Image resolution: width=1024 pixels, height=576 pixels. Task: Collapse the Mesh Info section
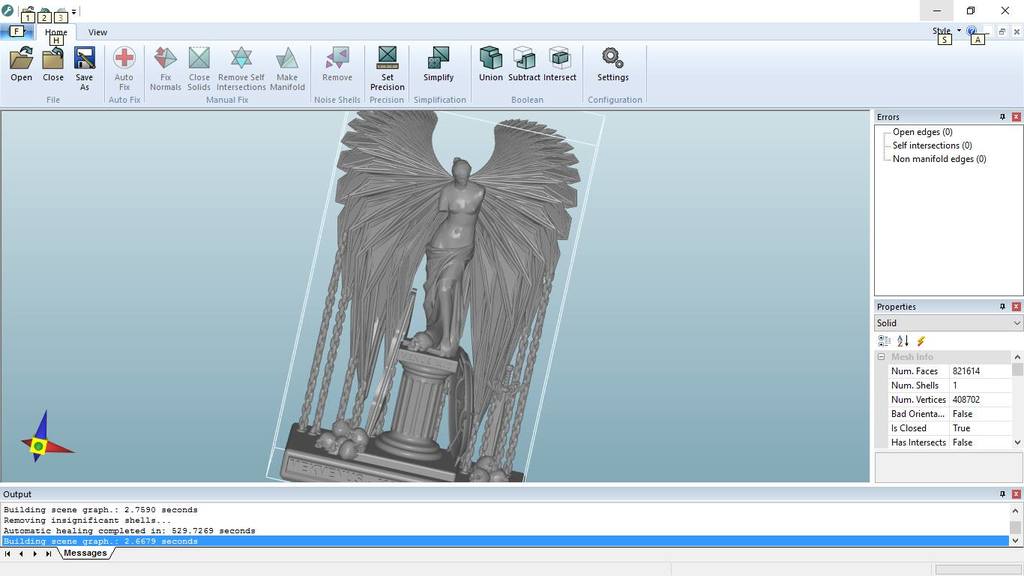tap(881, 357)
